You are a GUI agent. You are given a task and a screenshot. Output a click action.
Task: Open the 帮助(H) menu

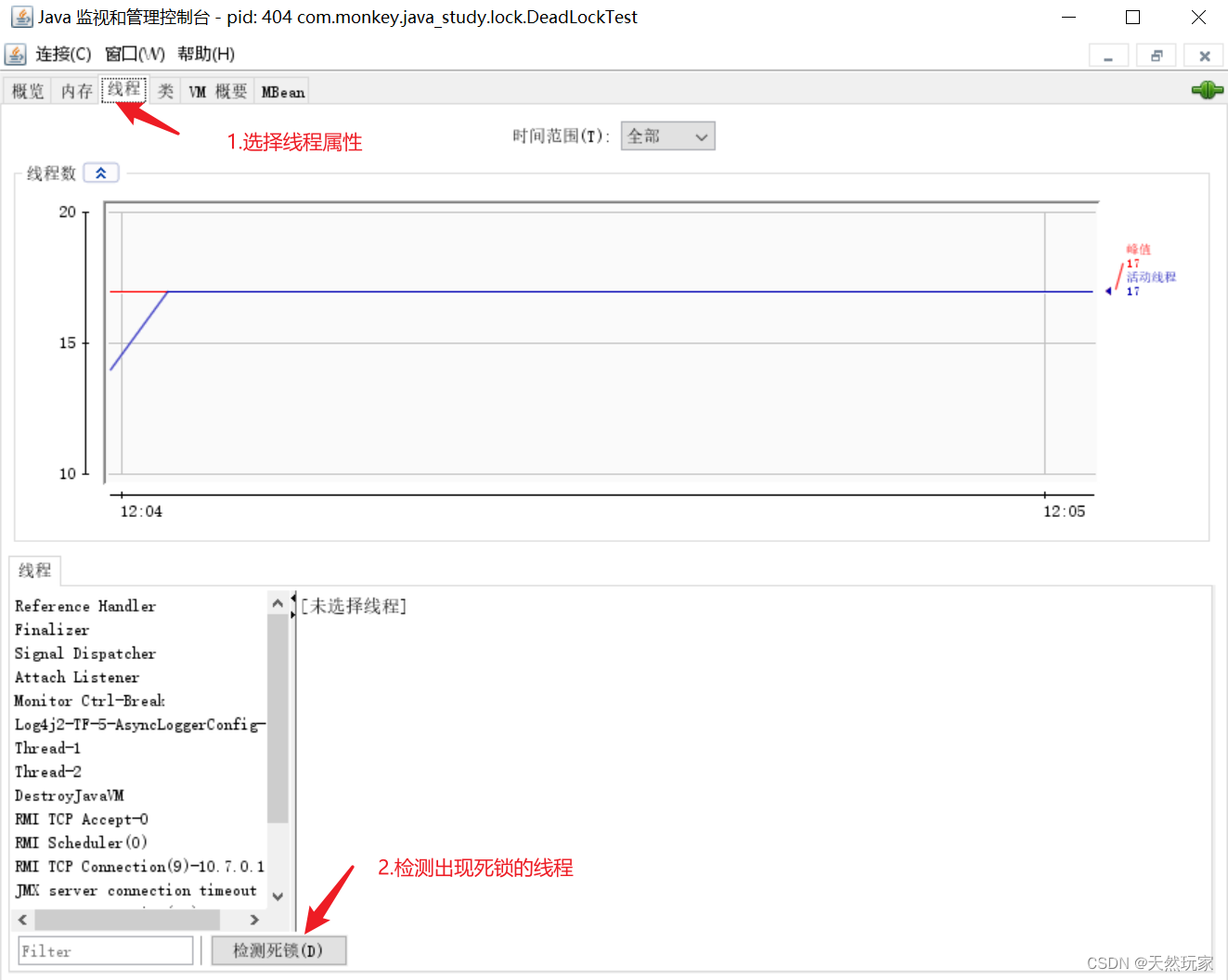tap(206, 54)
